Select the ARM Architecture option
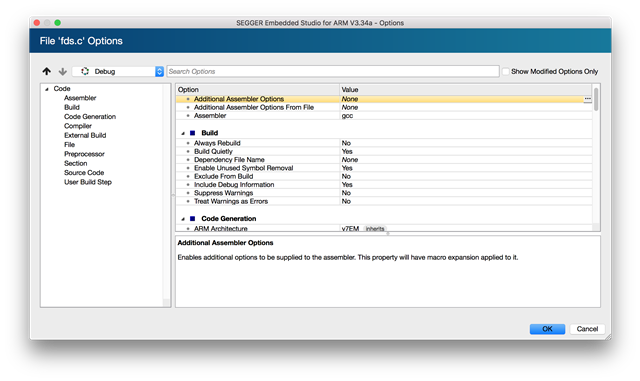Image resolution: width=640 pixels, height=381 pixels. pos(384,228)
